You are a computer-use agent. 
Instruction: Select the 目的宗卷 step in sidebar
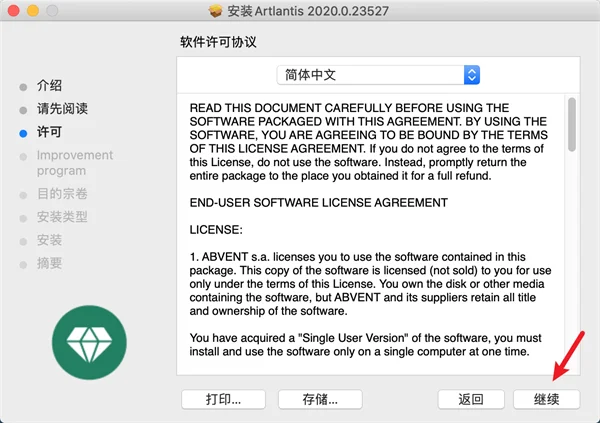coord(62,194)
